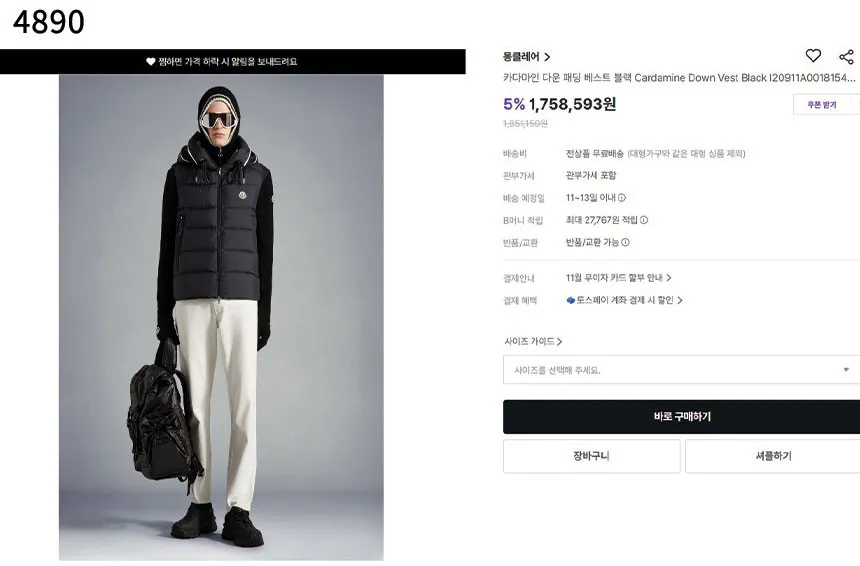Image resolution: width=860 pixels, height=566 pixels.
Task: Open 몽클레어 brand page link
Action: pos(527,56)
